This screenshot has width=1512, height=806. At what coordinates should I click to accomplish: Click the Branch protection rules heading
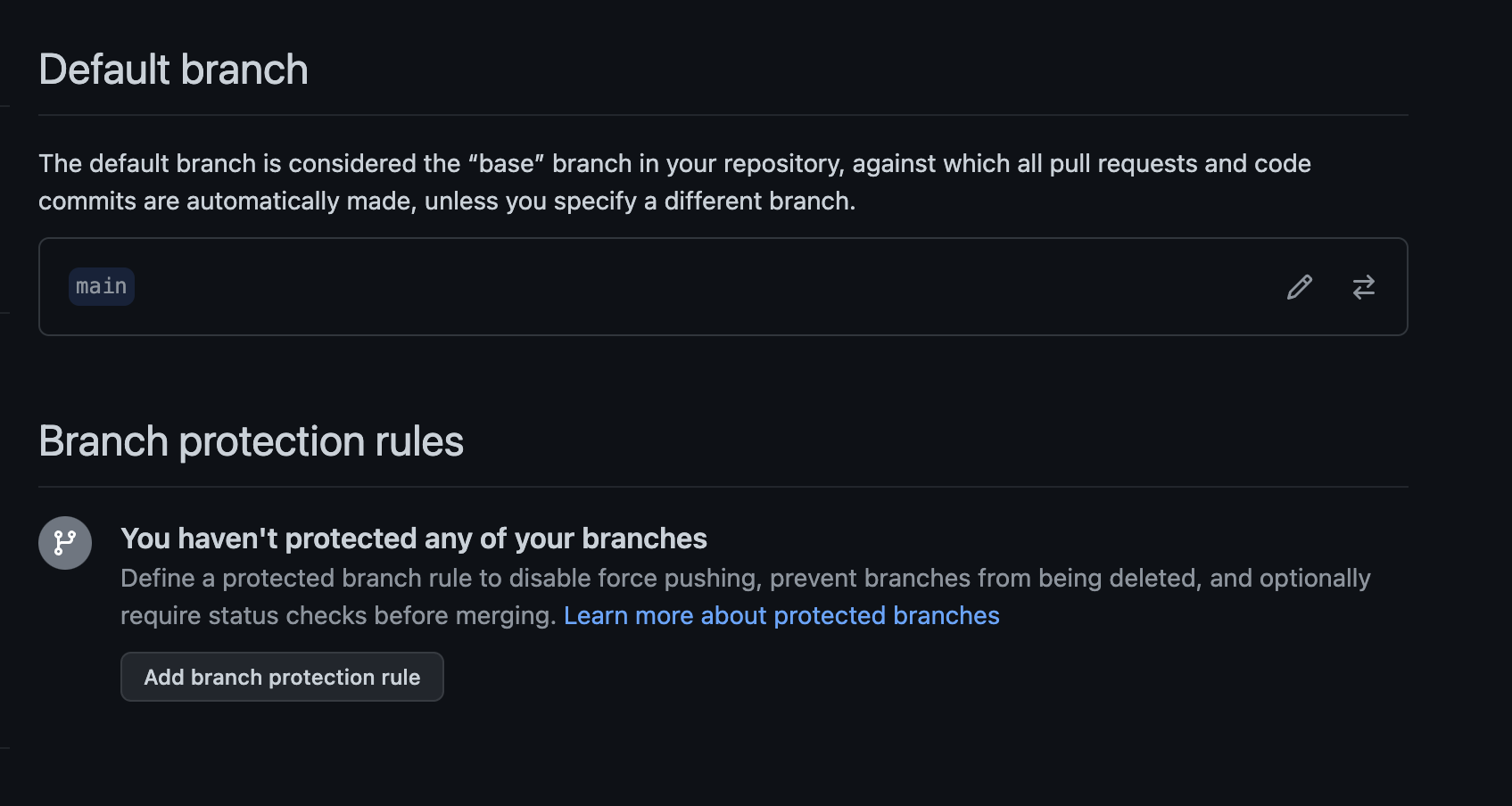click(x=251, y=441)
